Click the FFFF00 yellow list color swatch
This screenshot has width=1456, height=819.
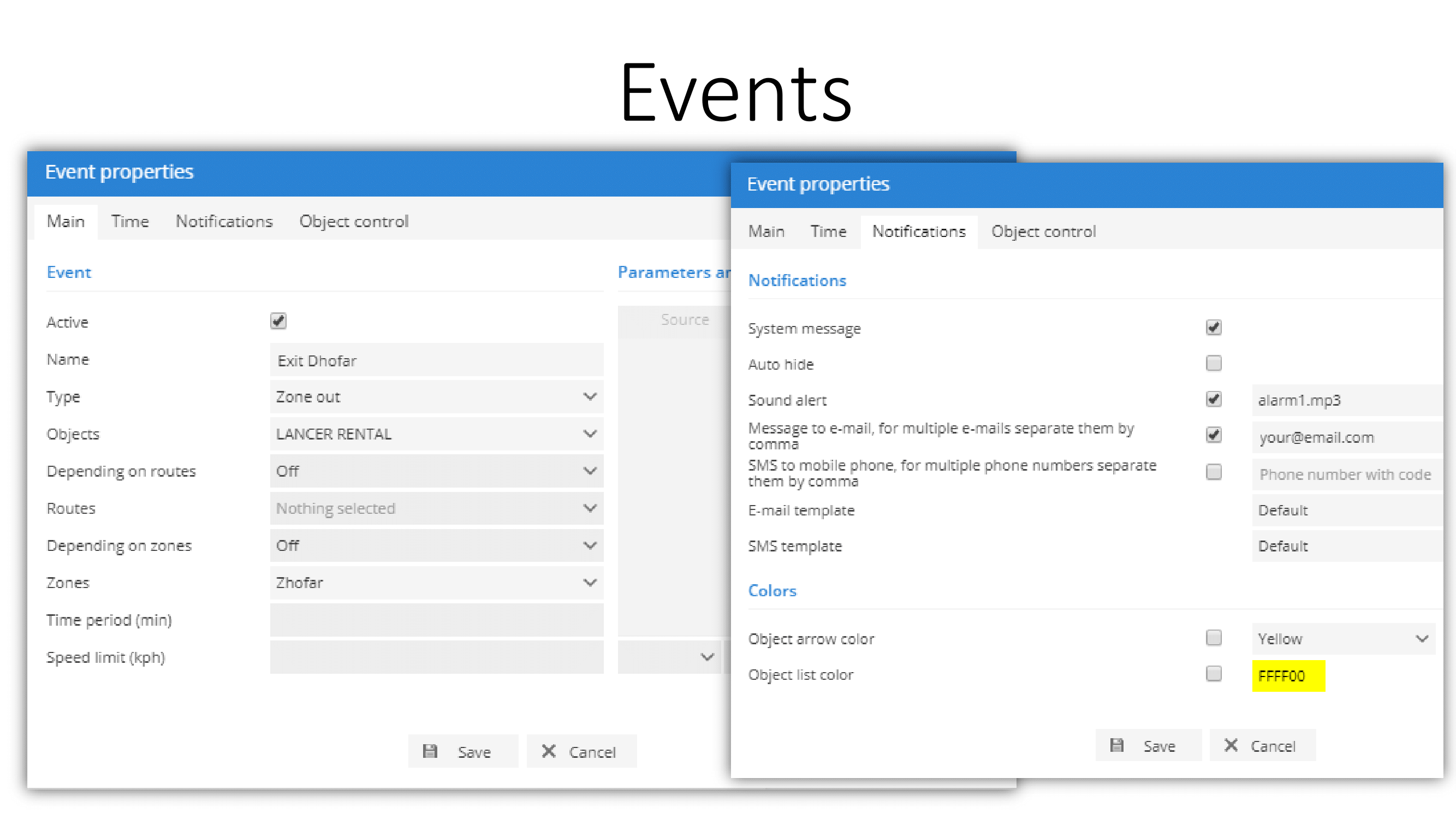click(1288, 676)
